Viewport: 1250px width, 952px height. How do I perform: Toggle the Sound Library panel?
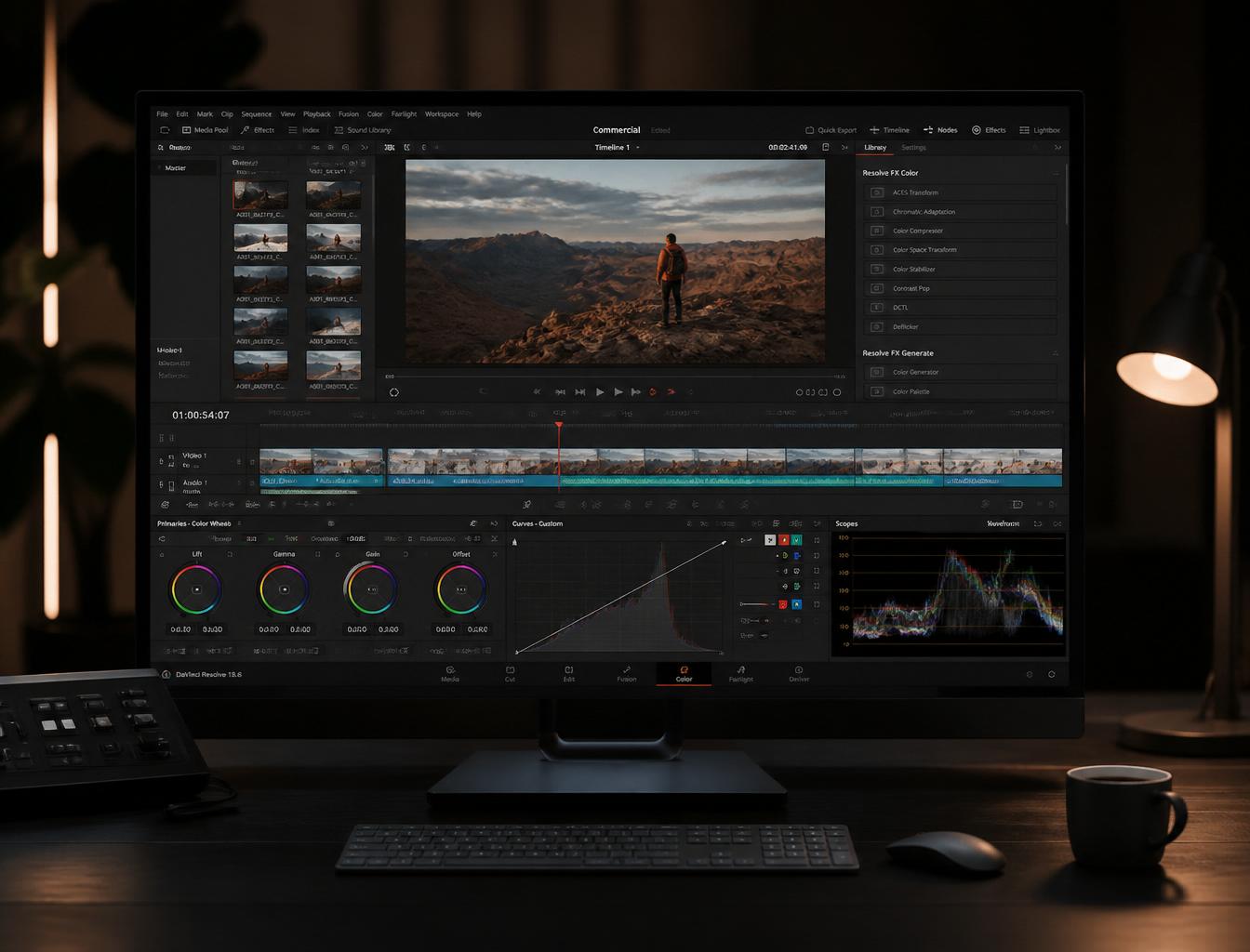pos(363,130)
